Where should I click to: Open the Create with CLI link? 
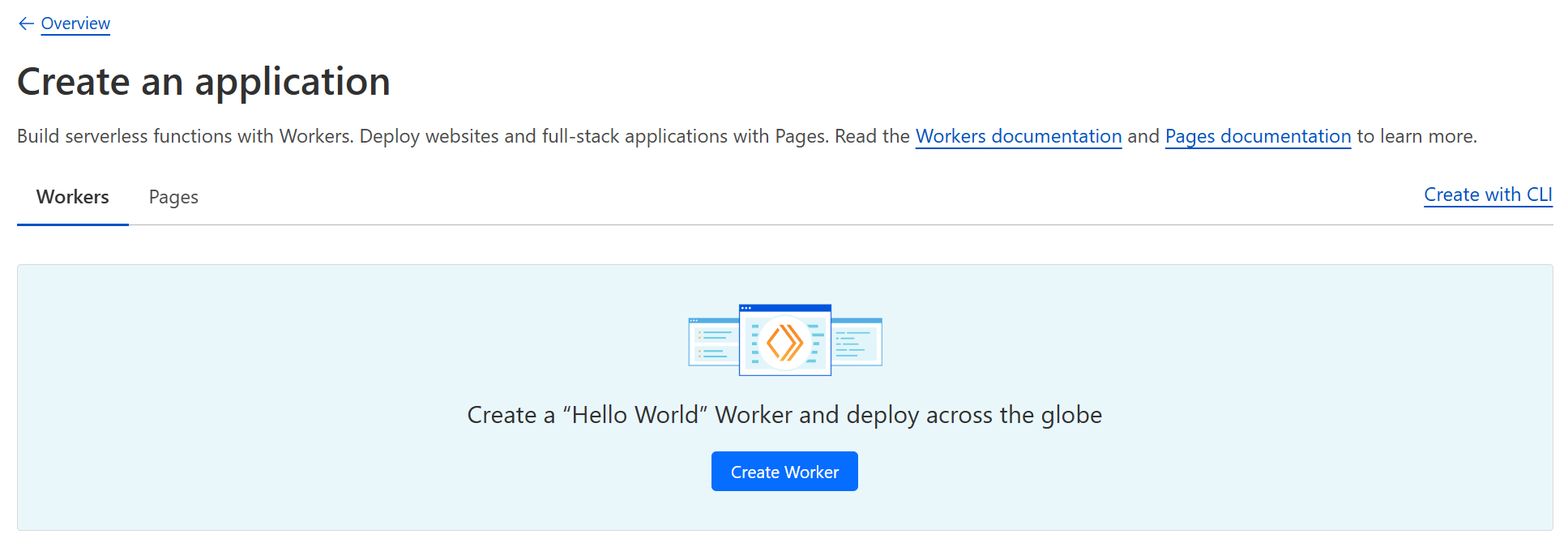(1488, 194)
